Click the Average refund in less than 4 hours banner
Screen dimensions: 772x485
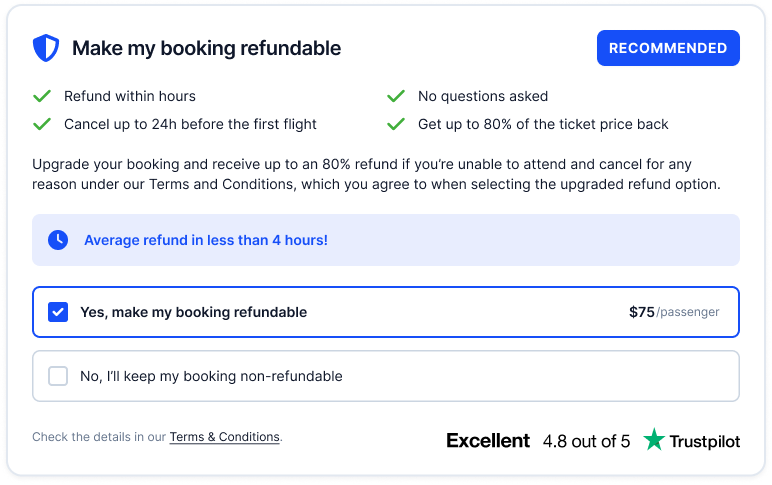tap(386, 240)
